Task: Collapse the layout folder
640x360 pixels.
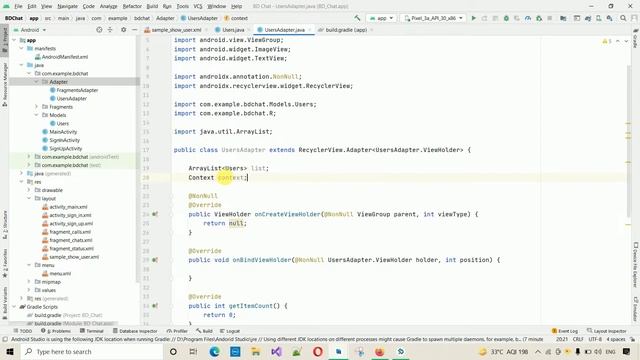Action: coord(29,198)
